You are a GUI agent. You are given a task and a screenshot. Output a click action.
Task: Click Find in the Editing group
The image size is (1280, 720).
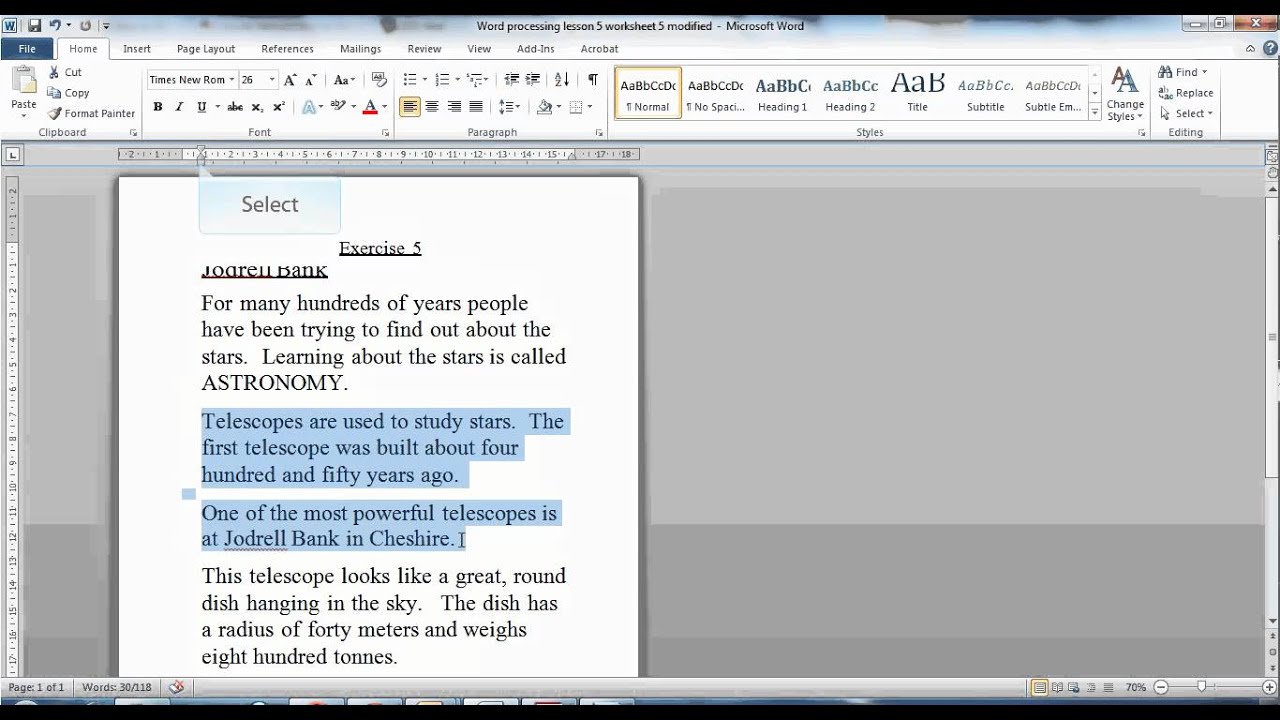pyautogui.click(x=1183, y=72)
